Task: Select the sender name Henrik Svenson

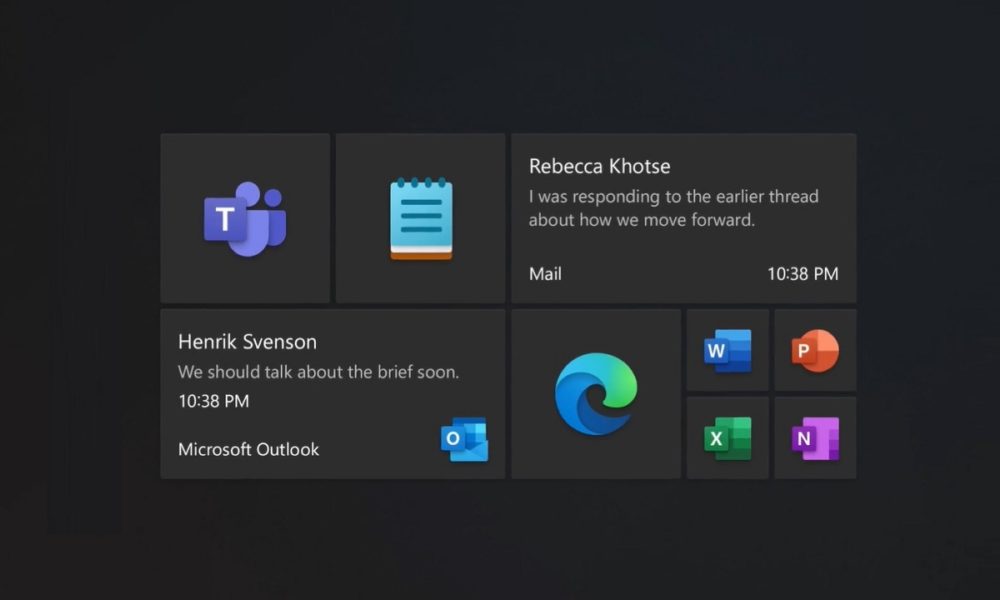Action: [x=246, y=341]
